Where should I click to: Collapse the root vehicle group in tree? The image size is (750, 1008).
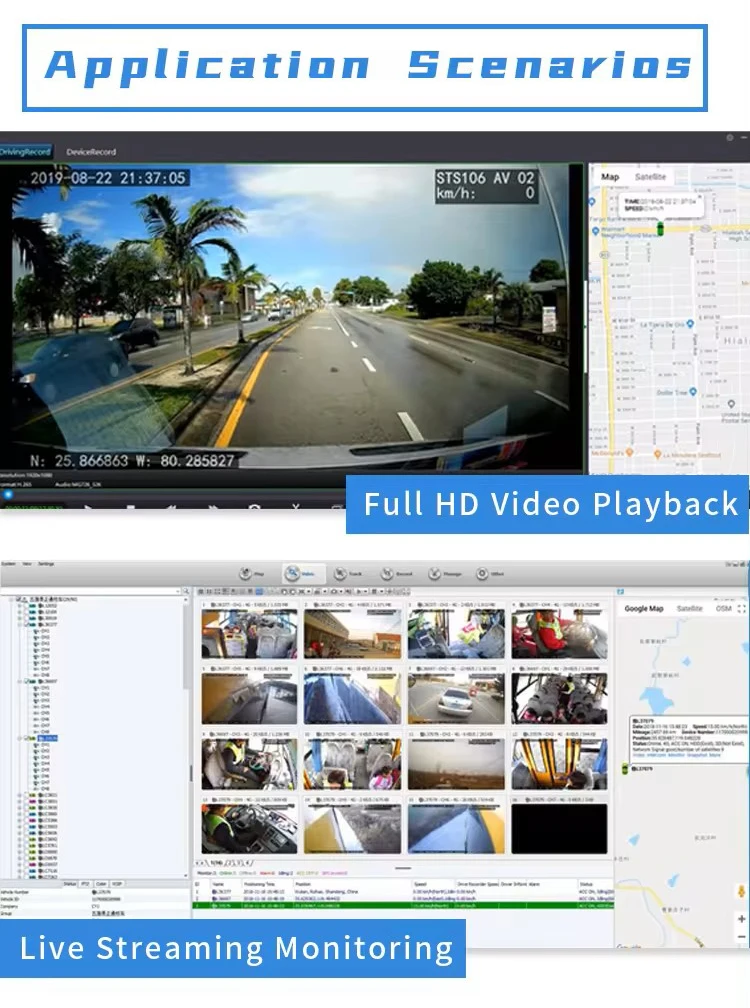click(12, 598)
